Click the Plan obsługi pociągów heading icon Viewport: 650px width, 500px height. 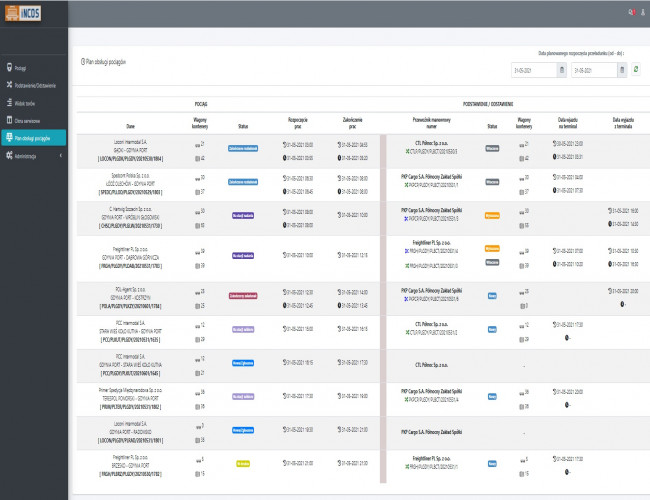[x=83, y=62]
